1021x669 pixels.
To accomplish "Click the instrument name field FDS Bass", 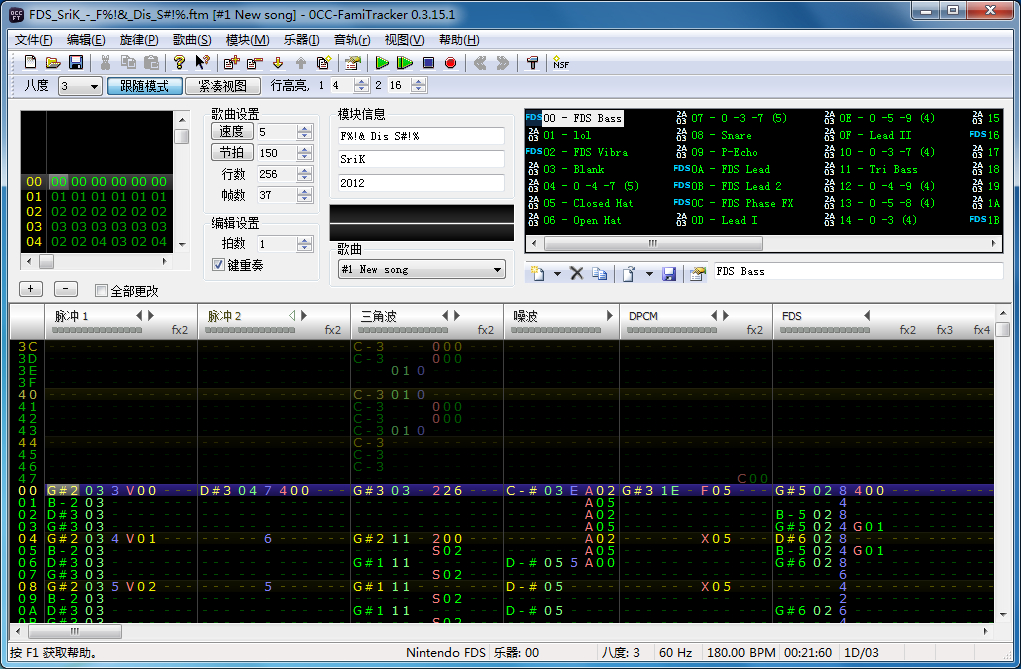I will point(858,272).
